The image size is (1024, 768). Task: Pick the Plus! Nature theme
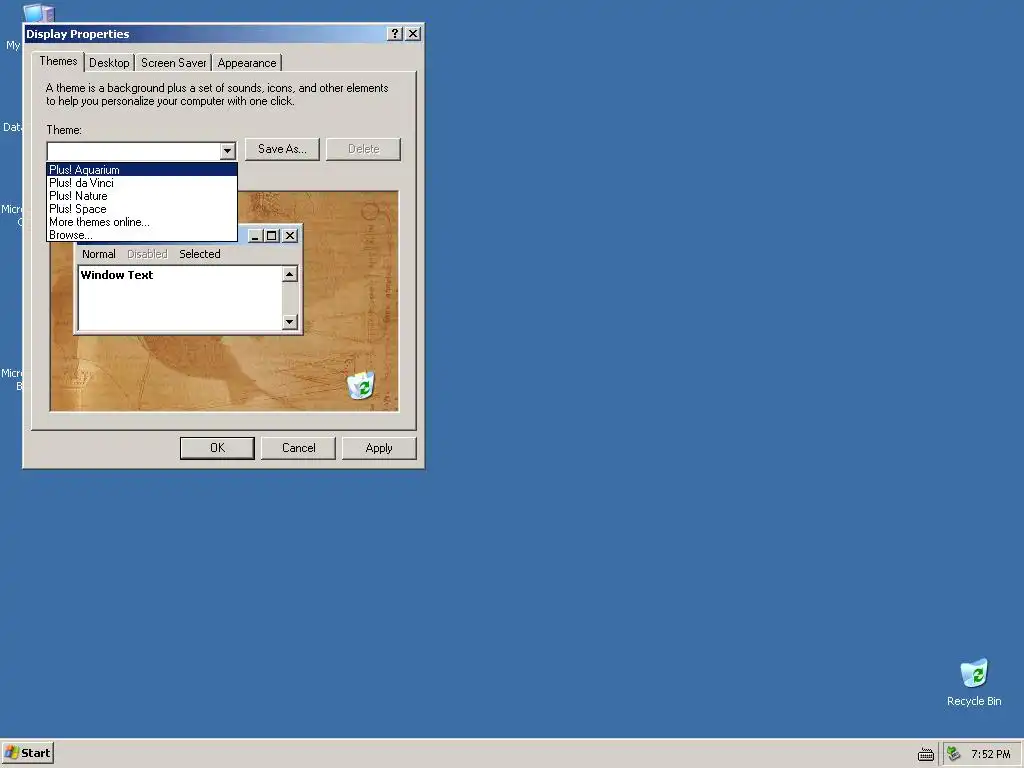pos(142,196)
